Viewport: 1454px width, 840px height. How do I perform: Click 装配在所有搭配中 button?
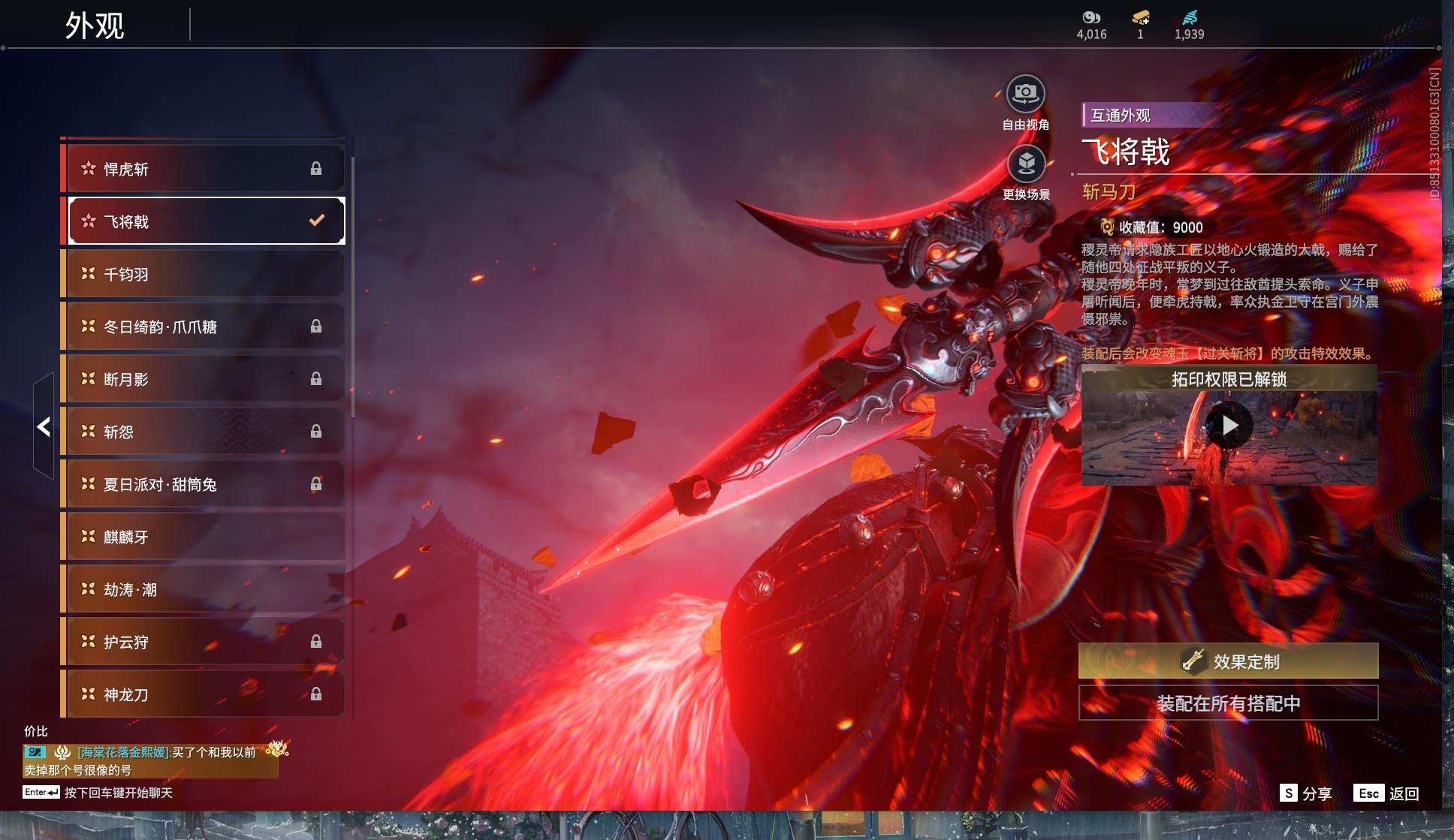point(1229,703)
